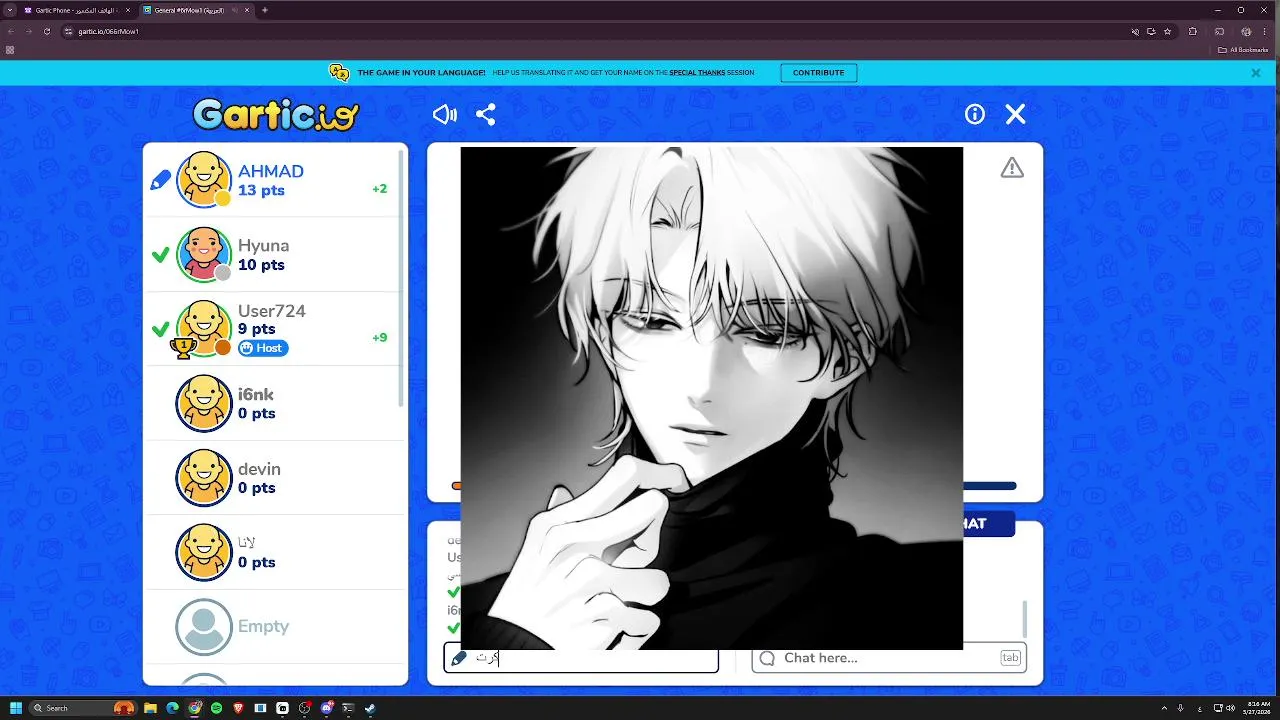Focus the 'Chat here...' input field
Image resolution: width=1280 pixels, height=720 pixels.
click(889, 658)
